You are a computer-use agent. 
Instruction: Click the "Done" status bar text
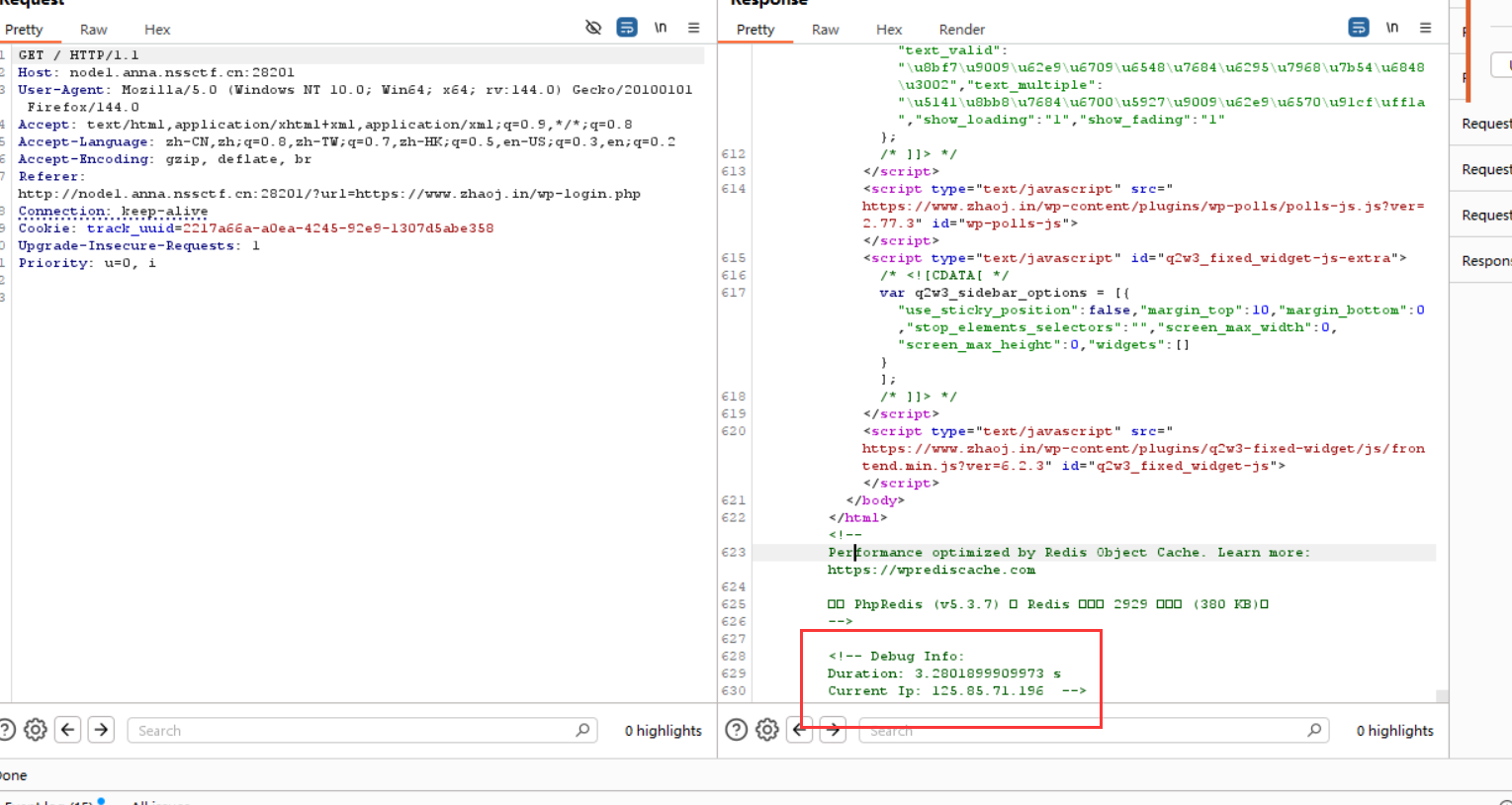point(14,775)
